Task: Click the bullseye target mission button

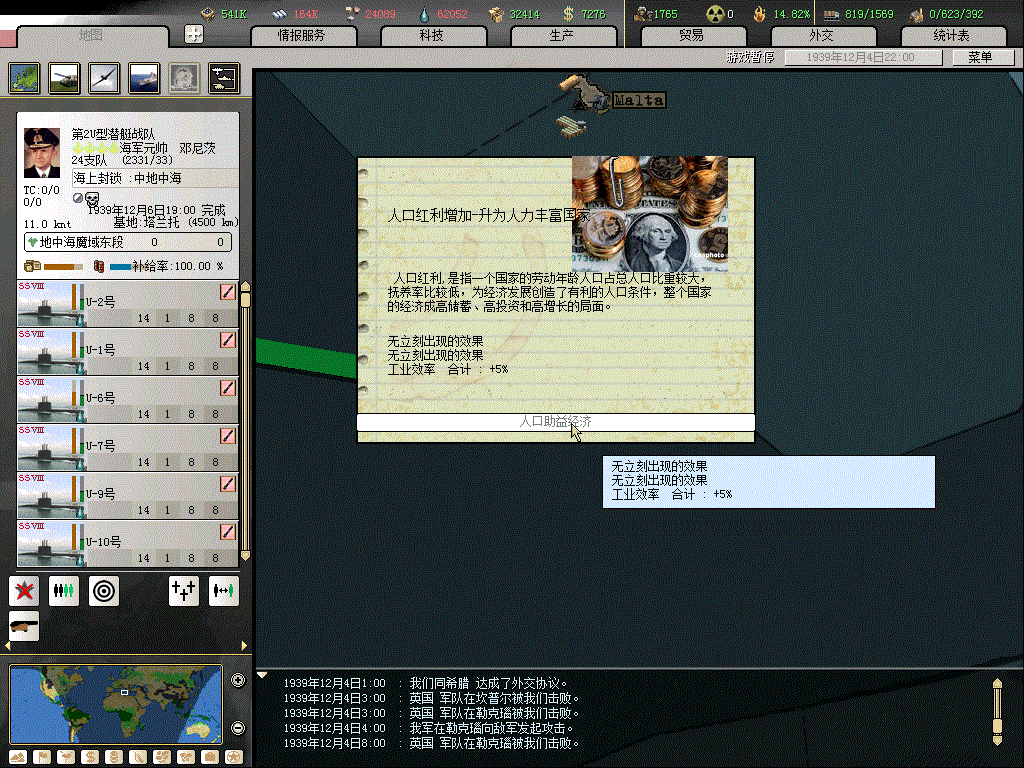Action: point(103,591)
